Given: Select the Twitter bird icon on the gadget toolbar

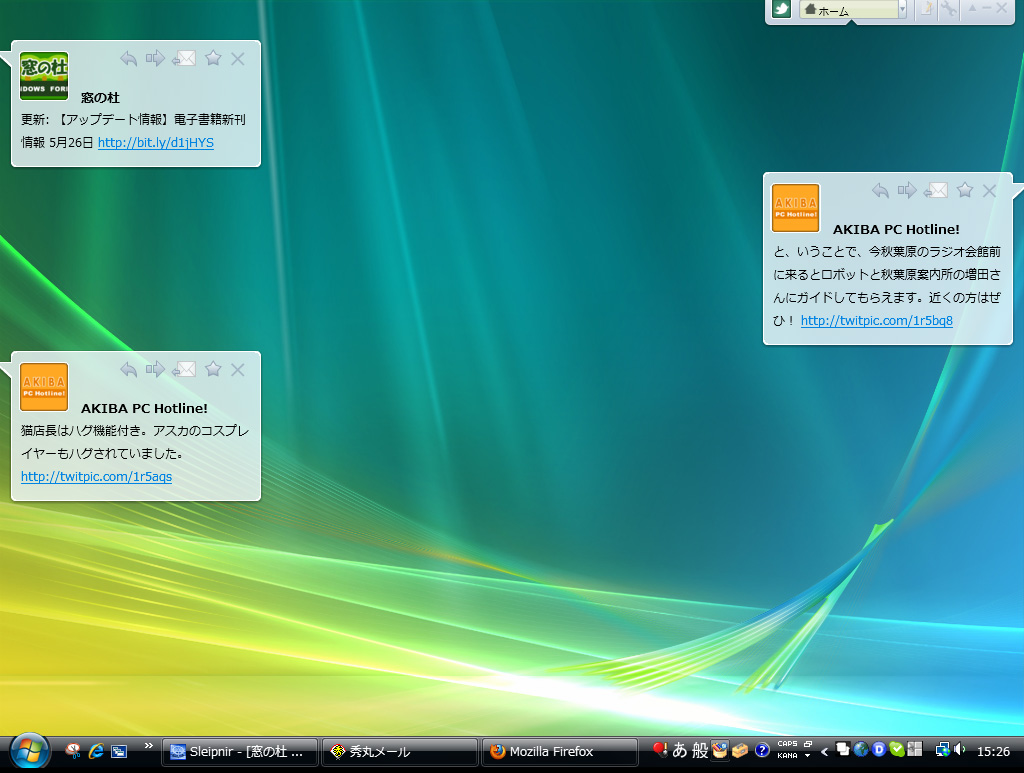Looking at the screenshot, I should 781,10.
